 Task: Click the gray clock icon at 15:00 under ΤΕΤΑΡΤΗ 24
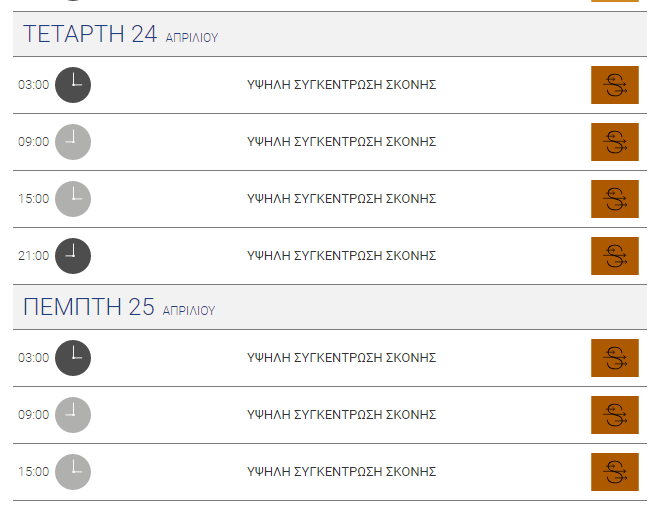pos(73,199)
